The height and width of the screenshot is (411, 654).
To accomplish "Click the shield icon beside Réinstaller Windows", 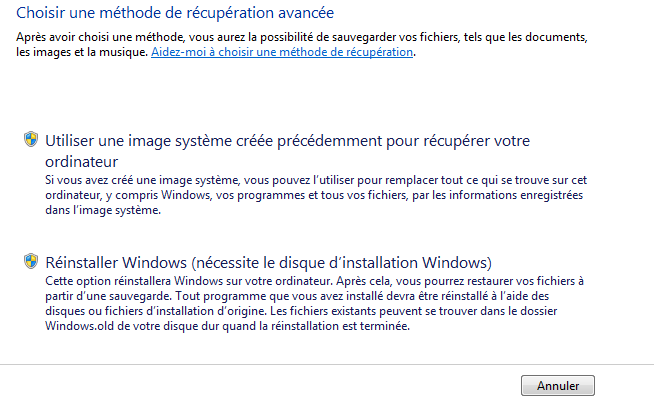I will coord(31,261).
